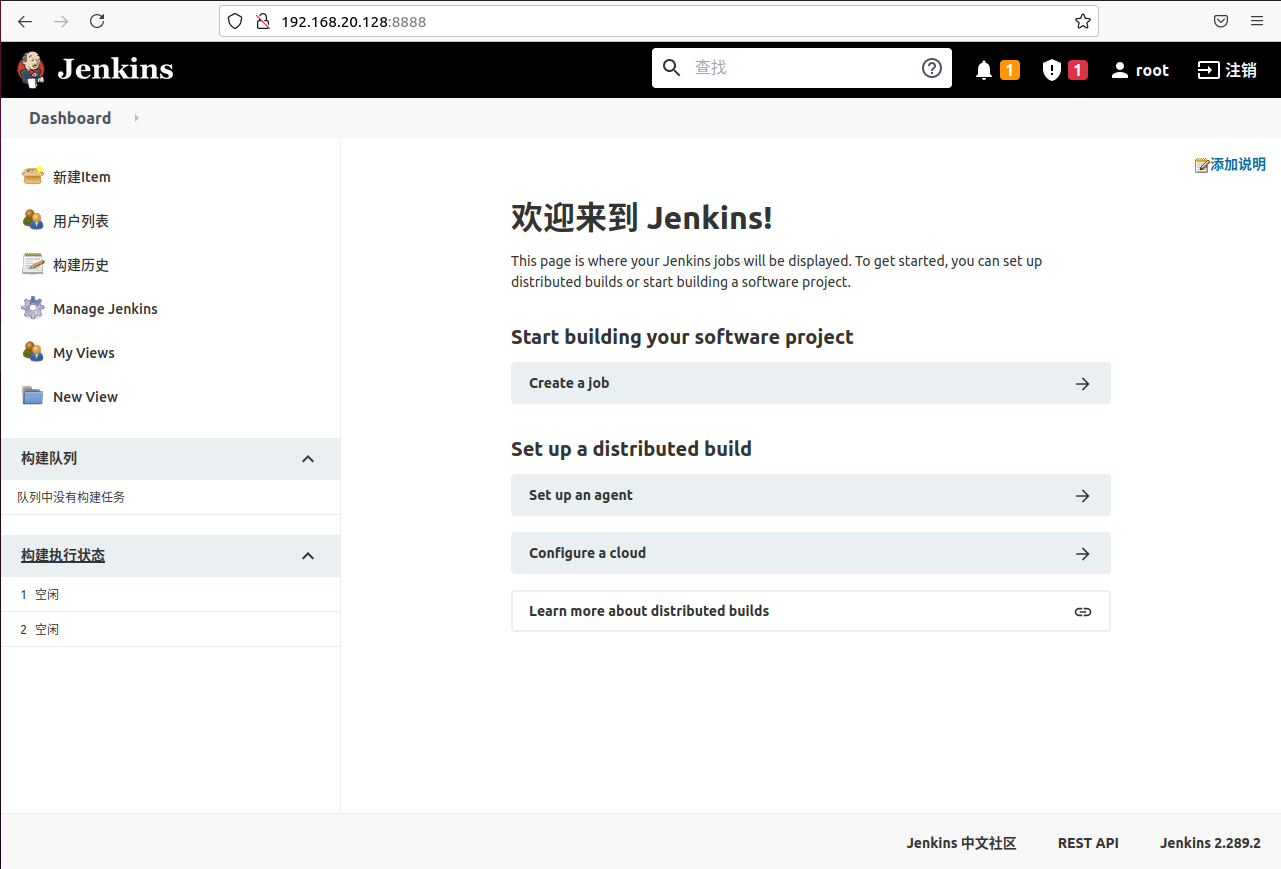
Task: Focus the 查找 search field
Action: (x=802, y=68)
